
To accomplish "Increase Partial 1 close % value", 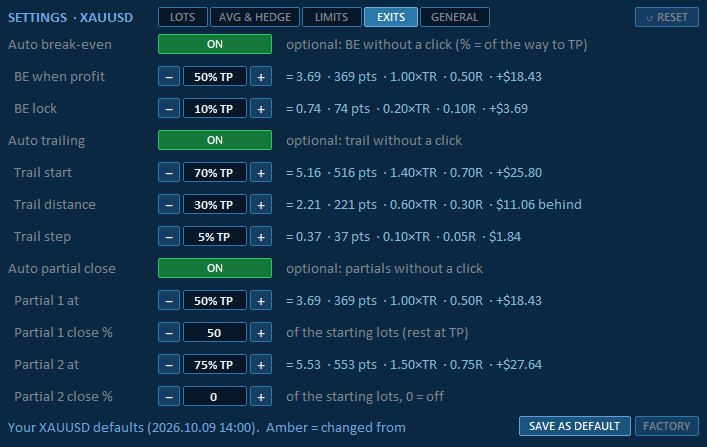I will pos(261,332).
